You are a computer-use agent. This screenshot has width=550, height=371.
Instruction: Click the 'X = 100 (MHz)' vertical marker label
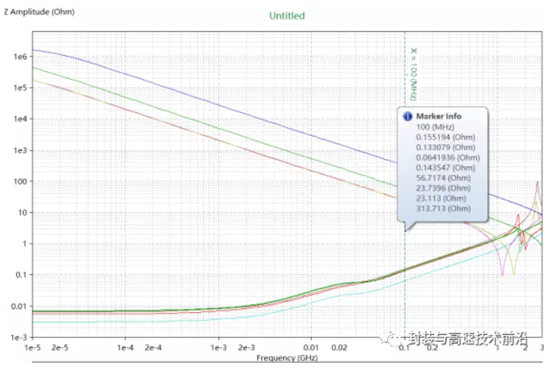tap(414, 74)
